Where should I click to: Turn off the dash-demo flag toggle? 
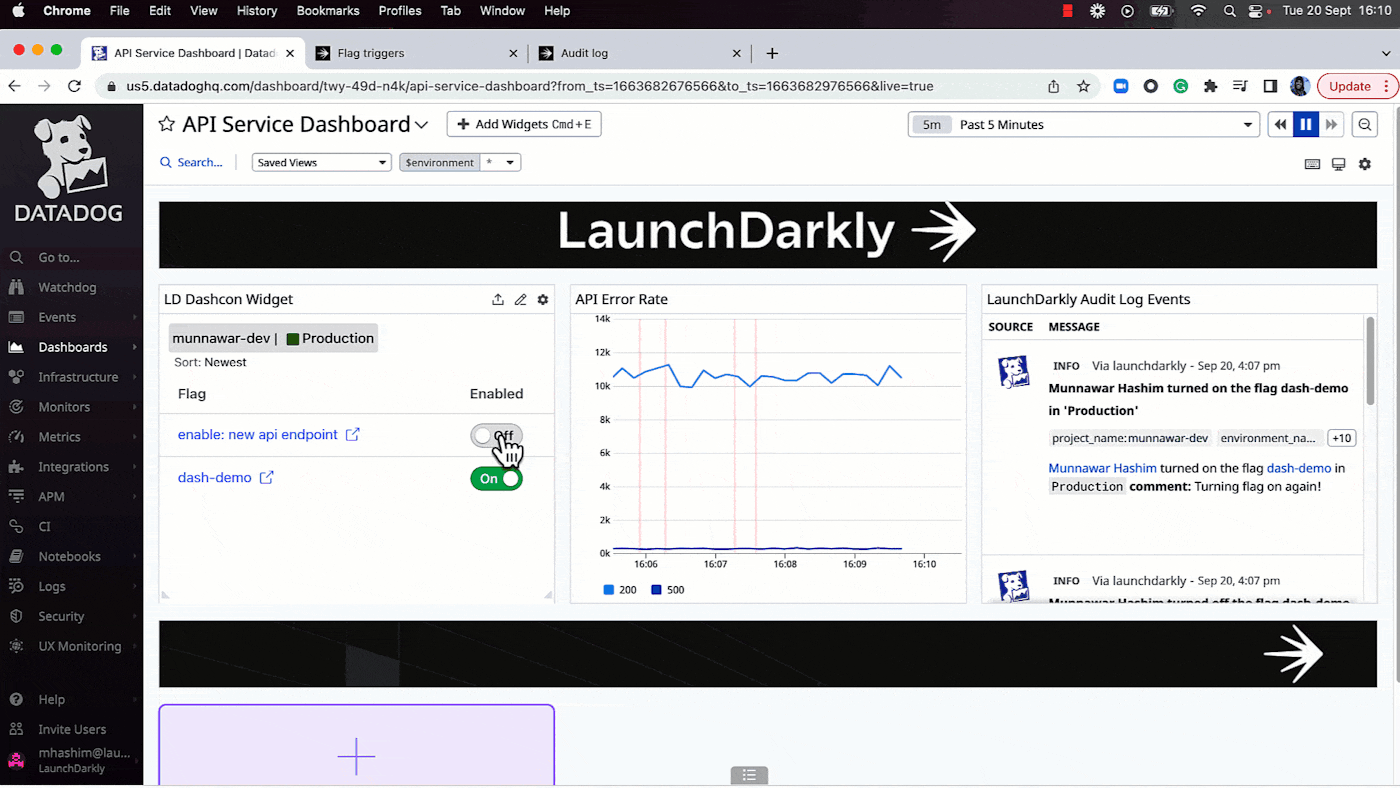[x=496, y=479]
